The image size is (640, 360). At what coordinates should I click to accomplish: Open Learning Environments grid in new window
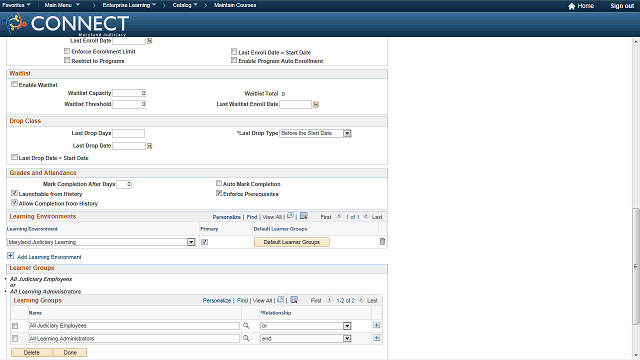[x=290, y=216]
